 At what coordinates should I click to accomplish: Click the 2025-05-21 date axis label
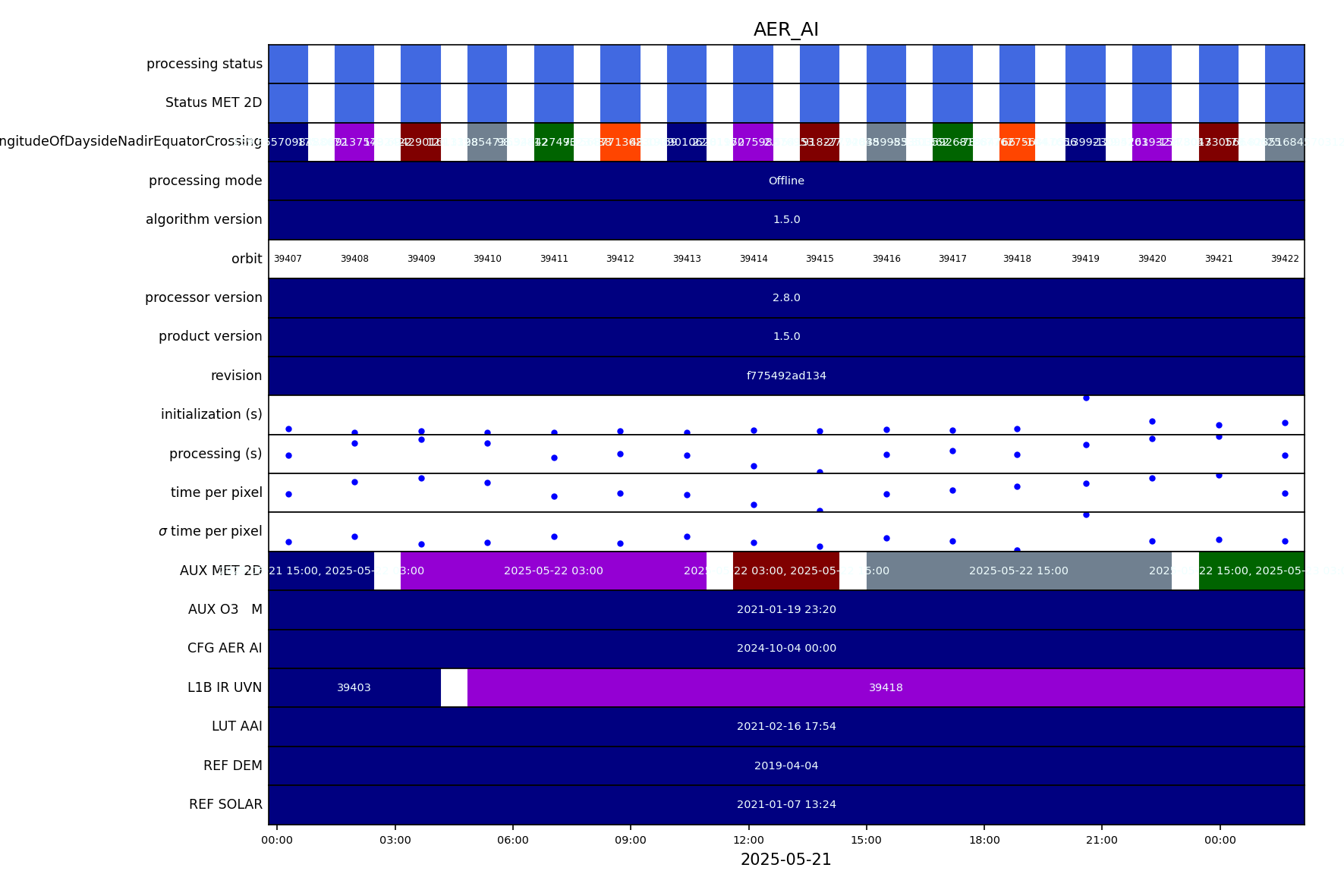click(x=785, y=860)
